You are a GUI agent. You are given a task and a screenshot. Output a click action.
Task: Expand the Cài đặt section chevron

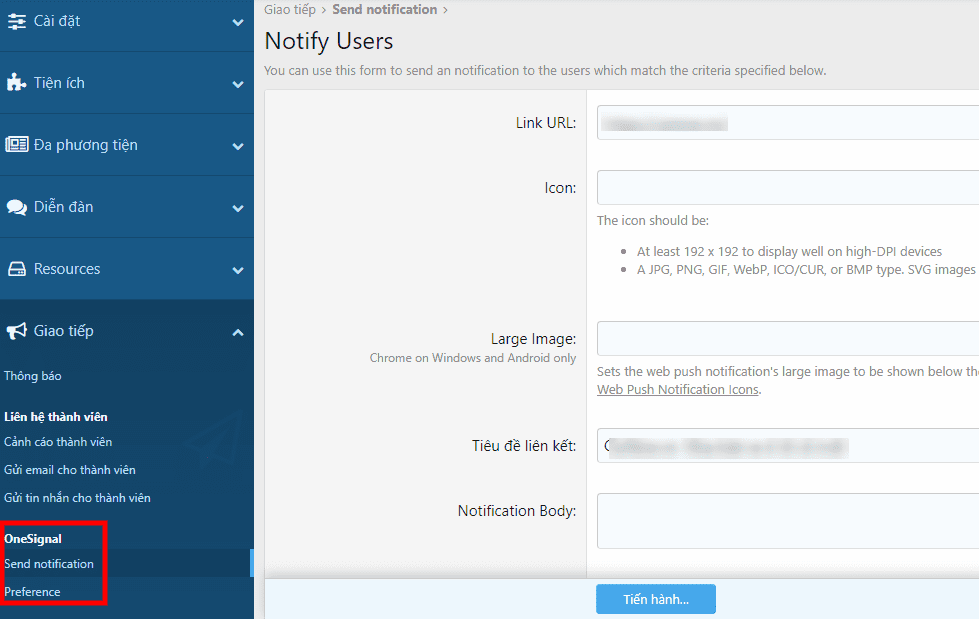238,22
